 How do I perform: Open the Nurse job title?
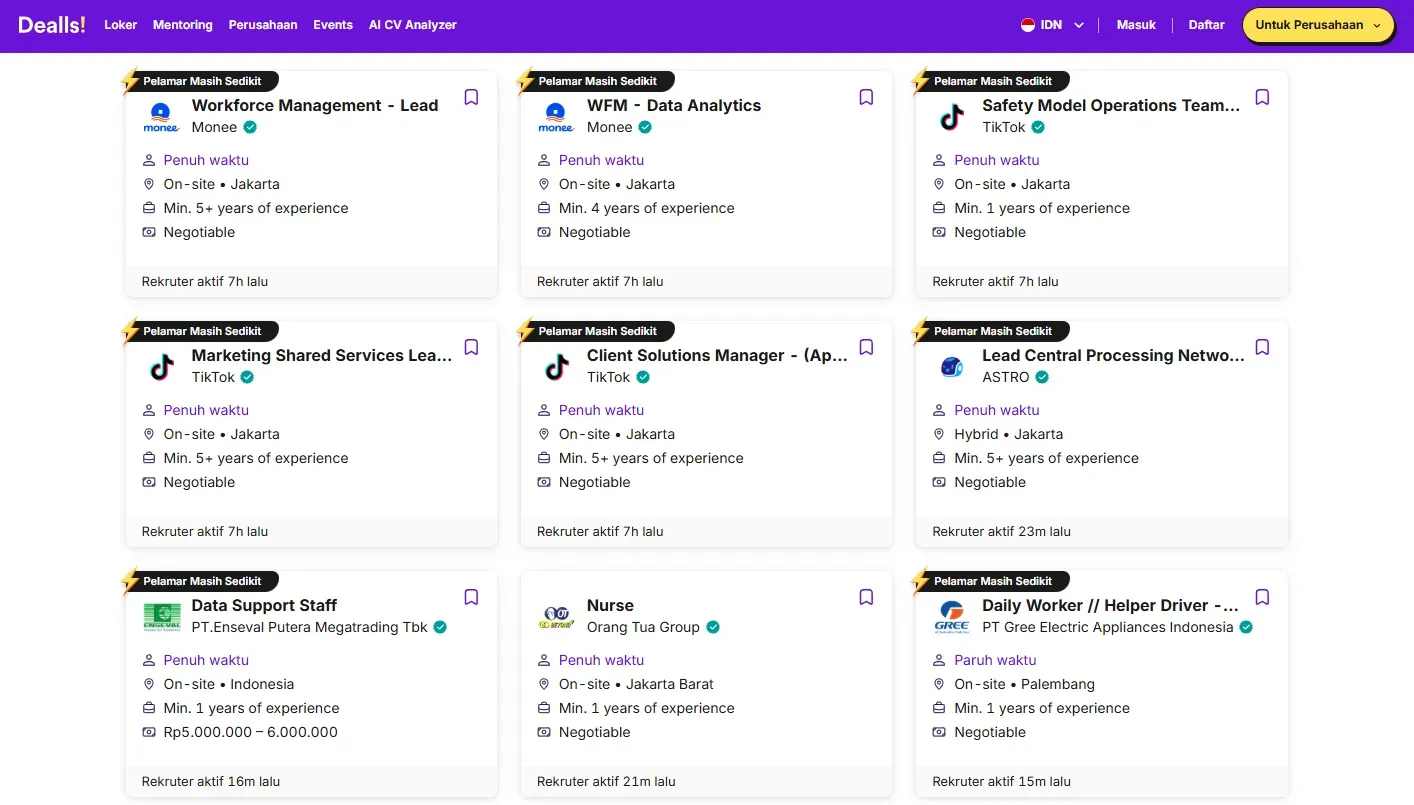[x=610, y=605]
